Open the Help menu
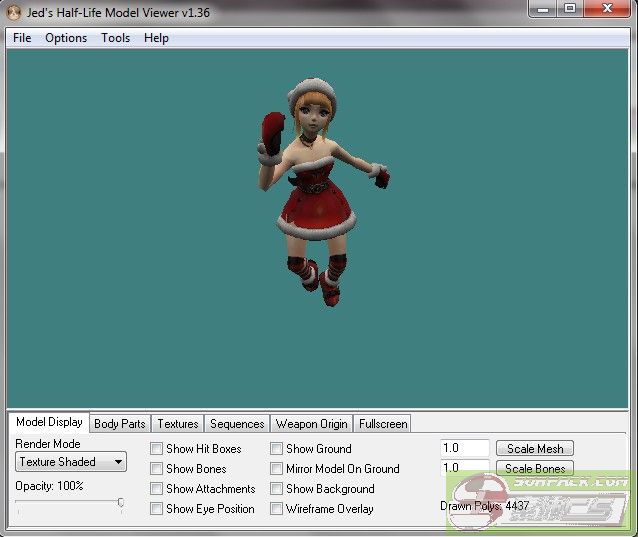Viewport: 638px width, 537px height. click(156, 38)
